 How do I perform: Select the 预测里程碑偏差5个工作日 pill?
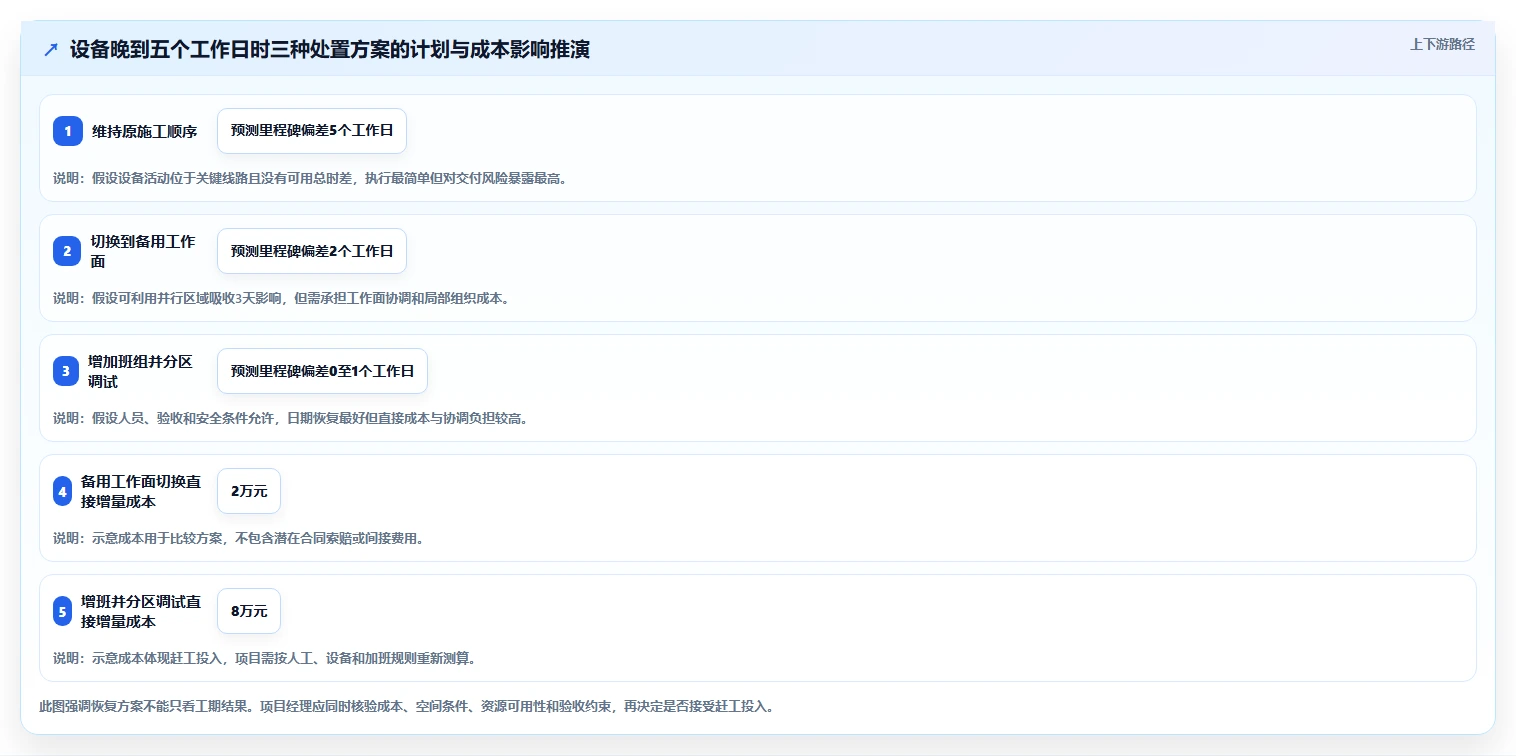click(x=312, y=131)
